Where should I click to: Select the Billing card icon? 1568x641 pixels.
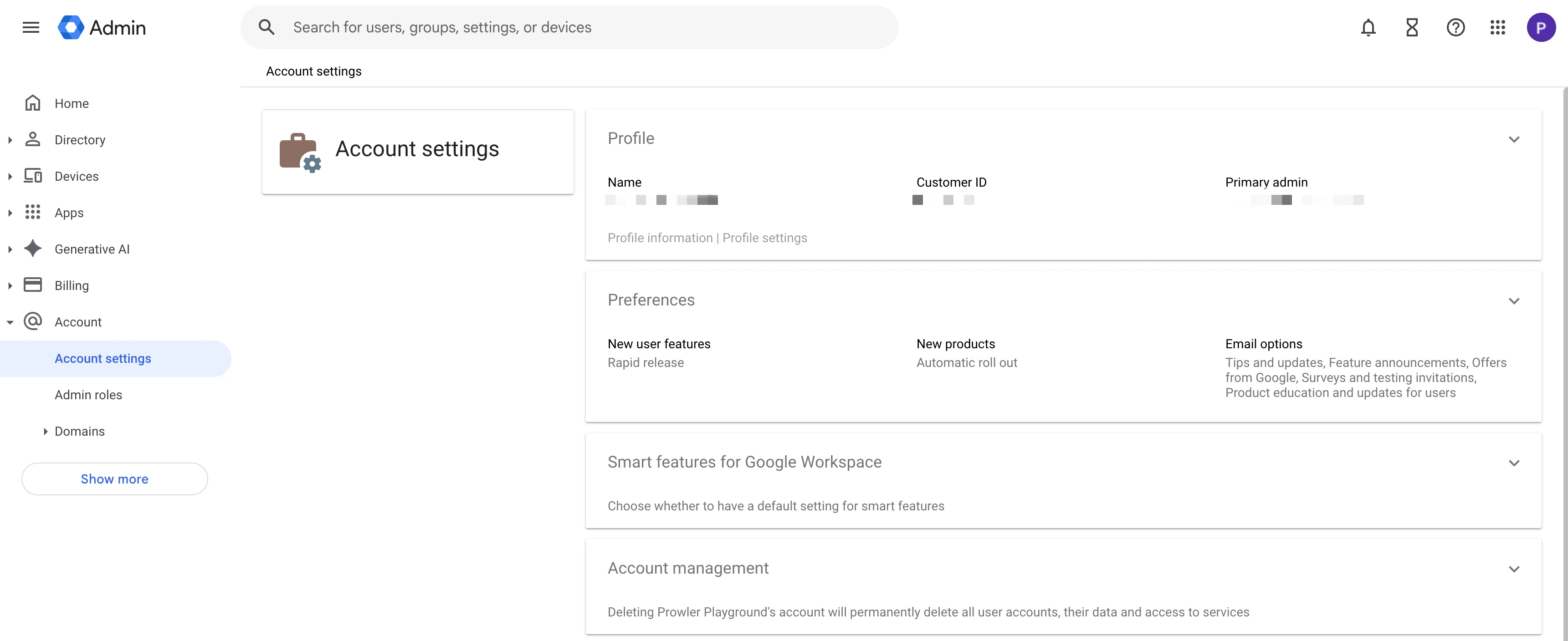click(x=32, y=285)
